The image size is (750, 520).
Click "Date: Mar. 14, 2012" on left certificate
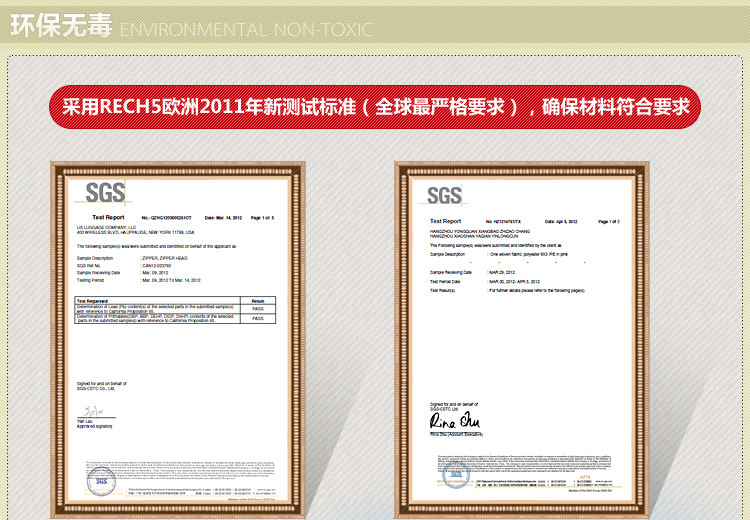point(223,218)
